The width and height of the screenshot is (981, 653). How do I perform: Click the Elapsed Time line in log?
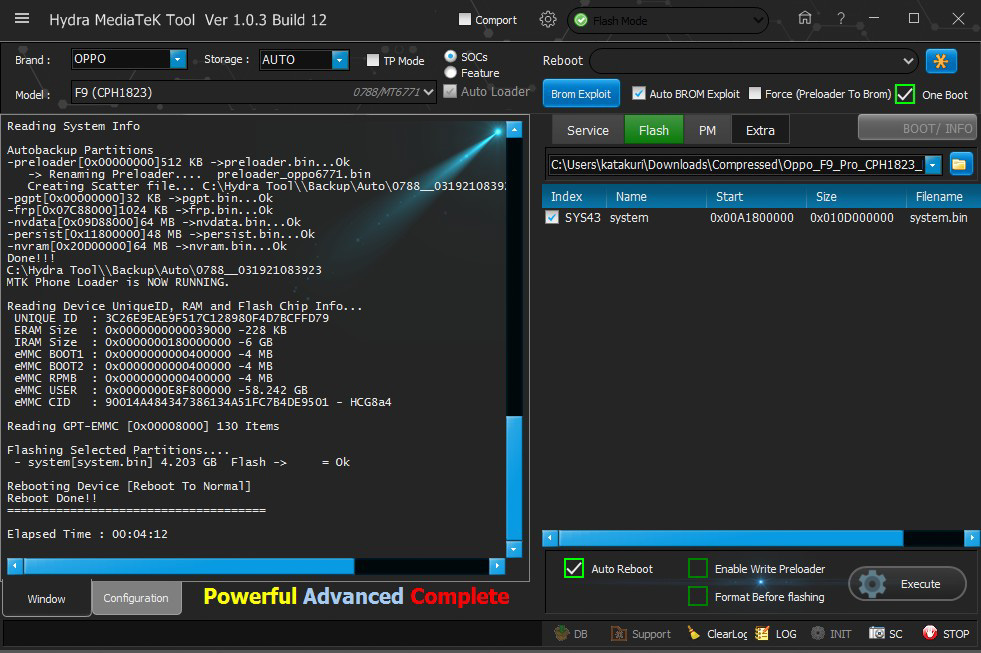pyautogui.click(x=87, y=534)
